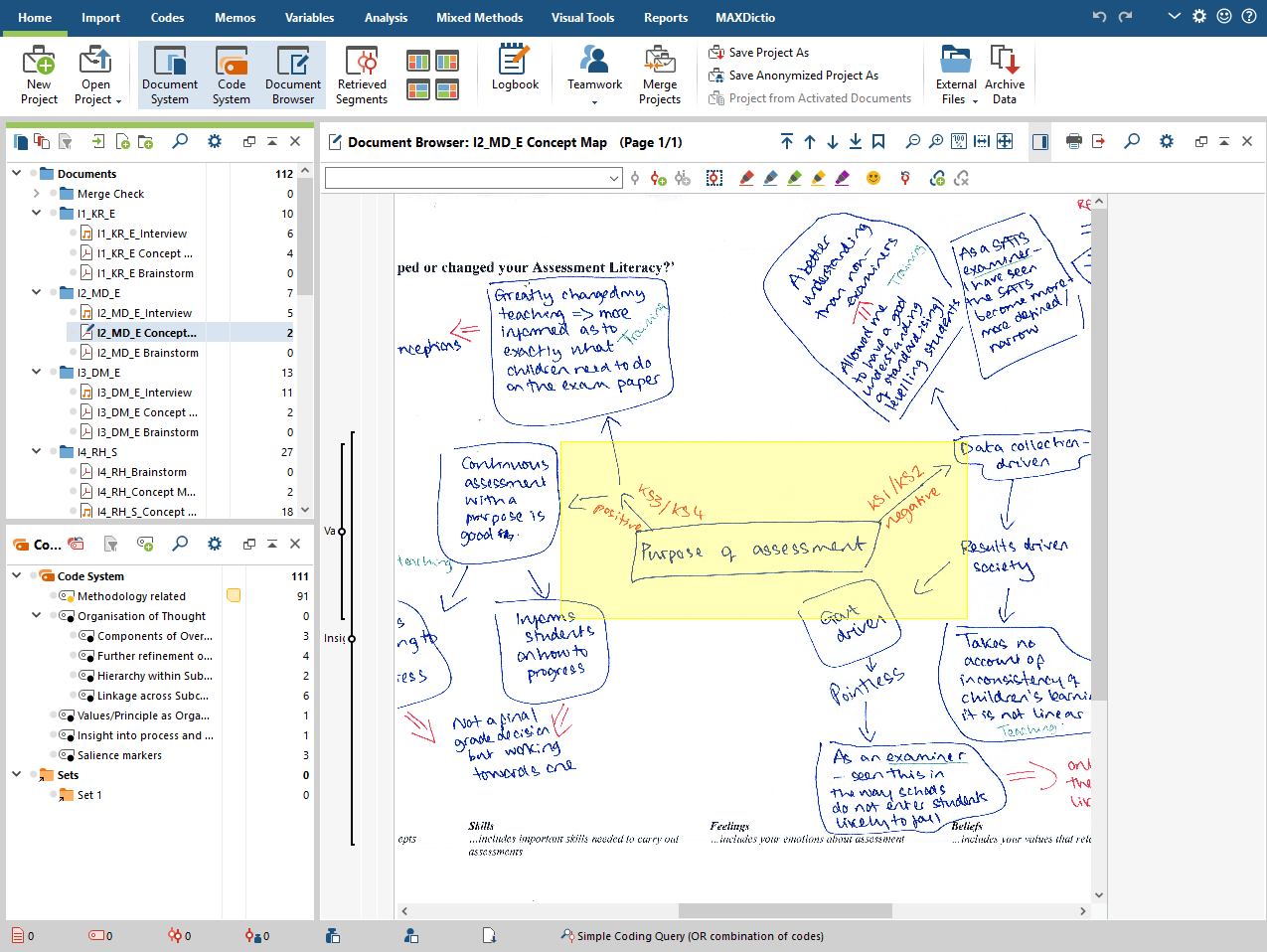
Task: Print the document from Document Browser
Action: (x=1073, y=142)
